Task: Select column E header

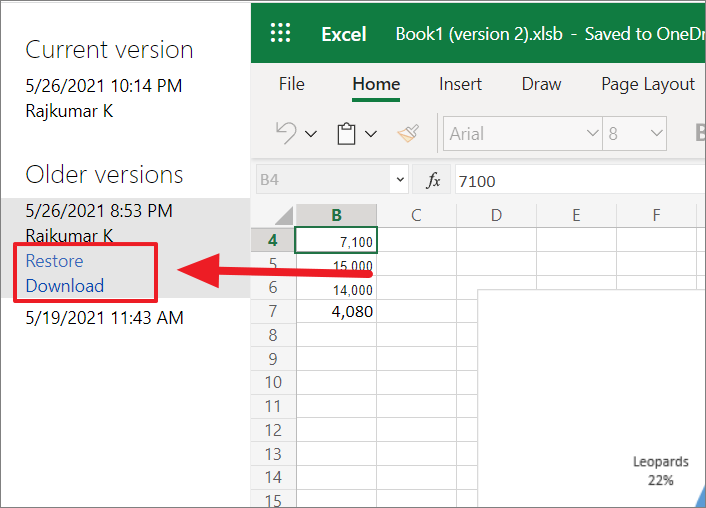Action: (576, 215)
